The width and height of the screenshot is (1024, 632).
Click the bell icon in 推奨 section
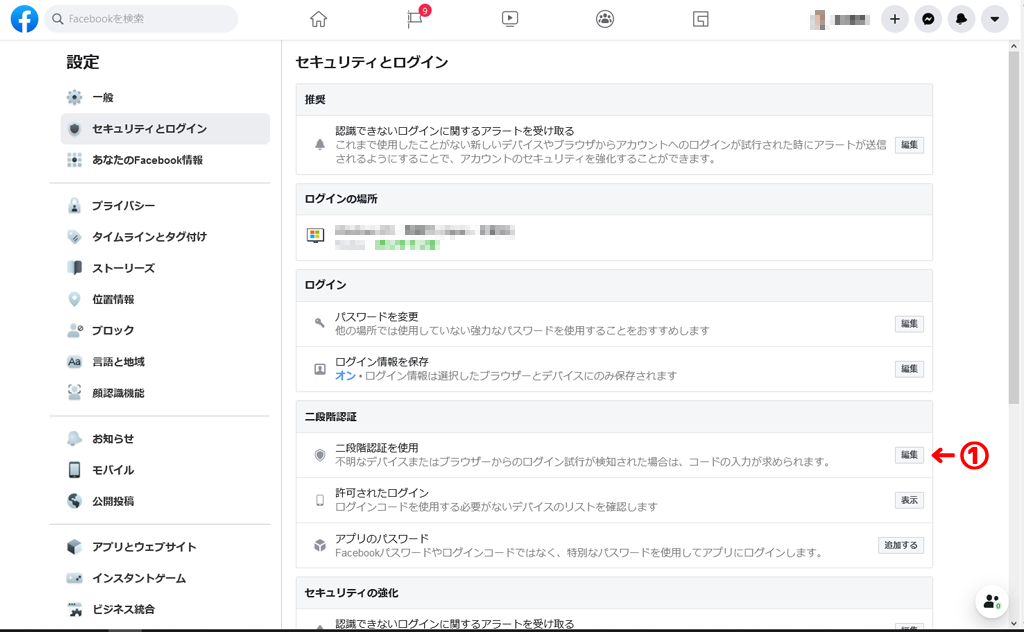point(319,144)
